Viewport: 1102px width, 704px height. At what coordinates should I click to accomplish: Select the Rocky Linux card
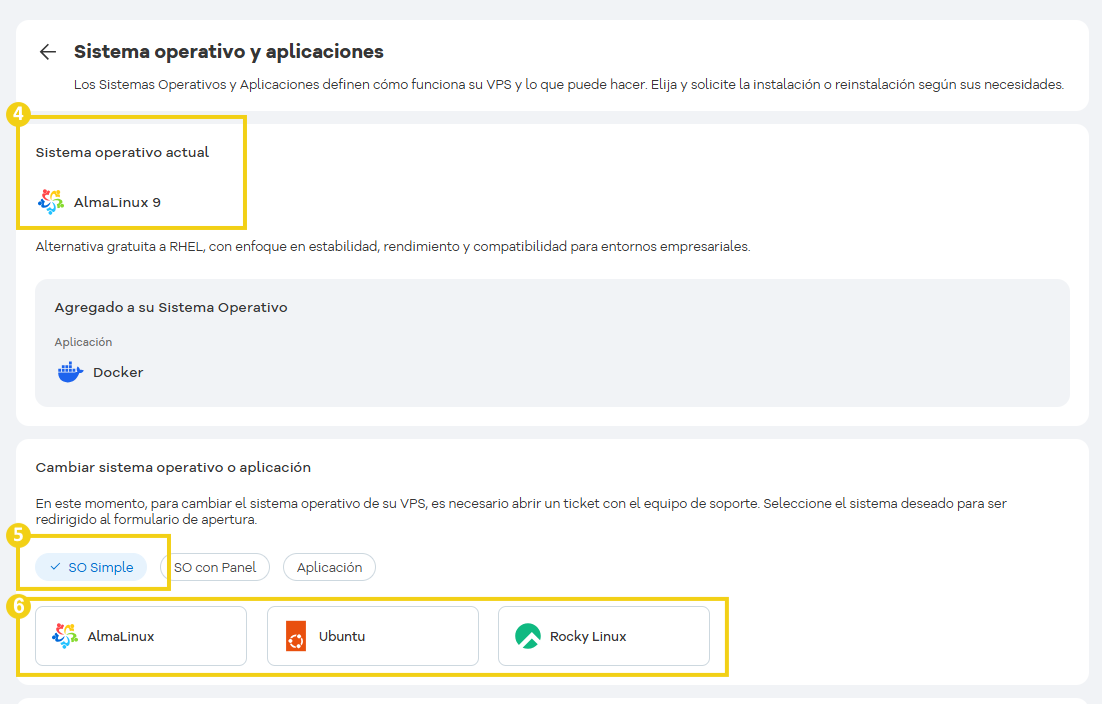(x=603, y=635)
